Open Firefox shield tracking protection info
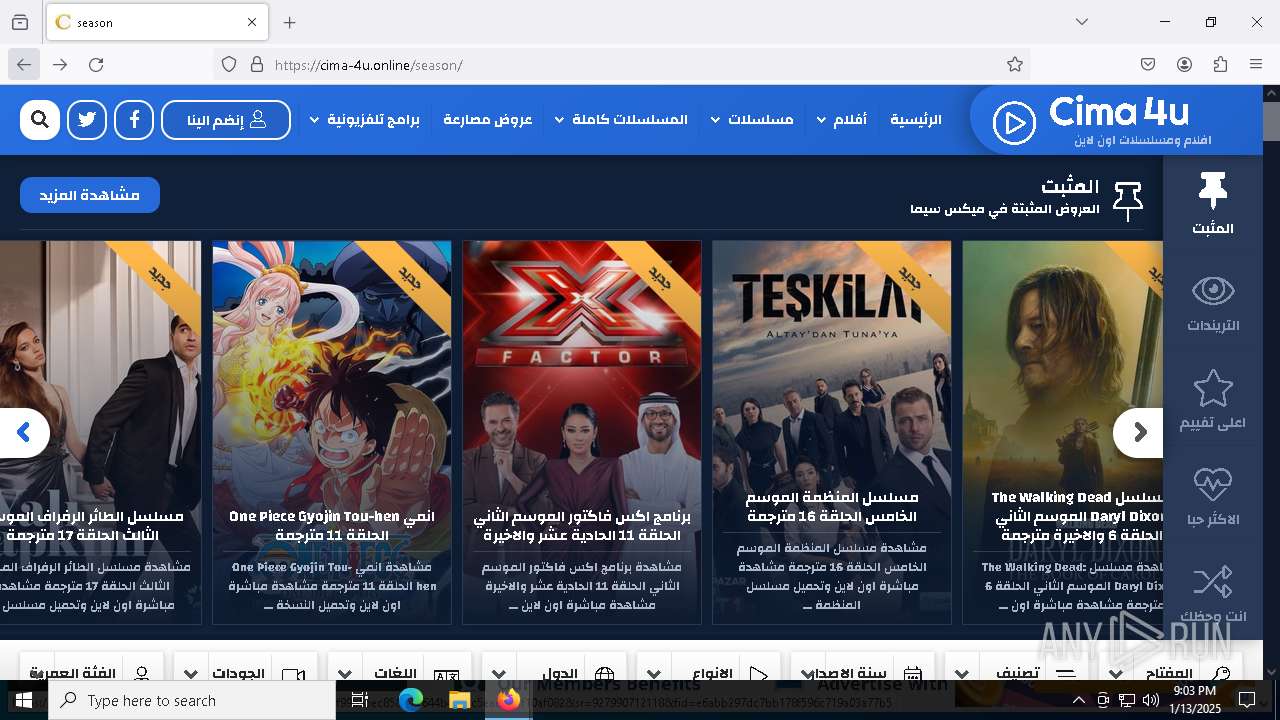The height and width of the screenshot is (720, 1280). (x=229, y=64)
